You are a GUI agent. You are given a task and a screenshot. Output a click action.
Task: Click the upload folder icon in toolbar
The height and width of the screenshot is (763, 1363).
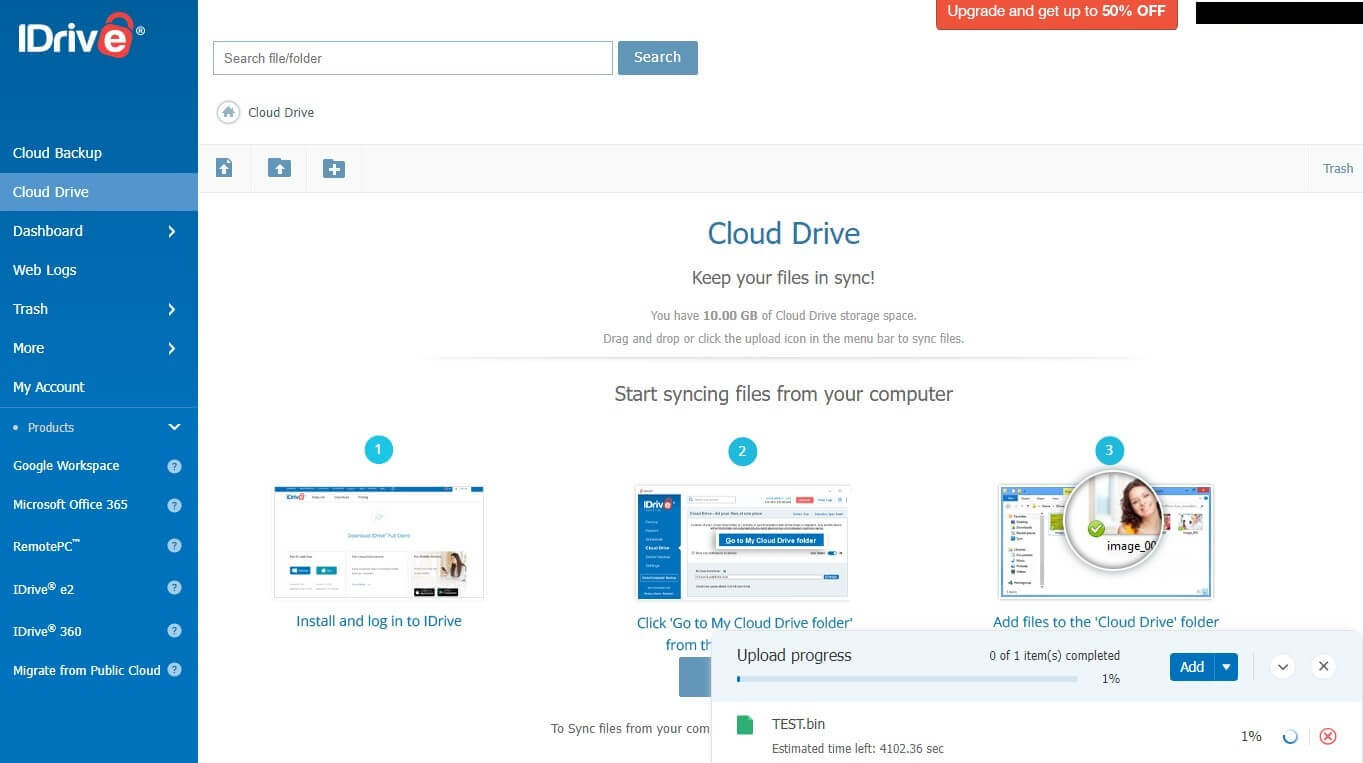(279, 168)
